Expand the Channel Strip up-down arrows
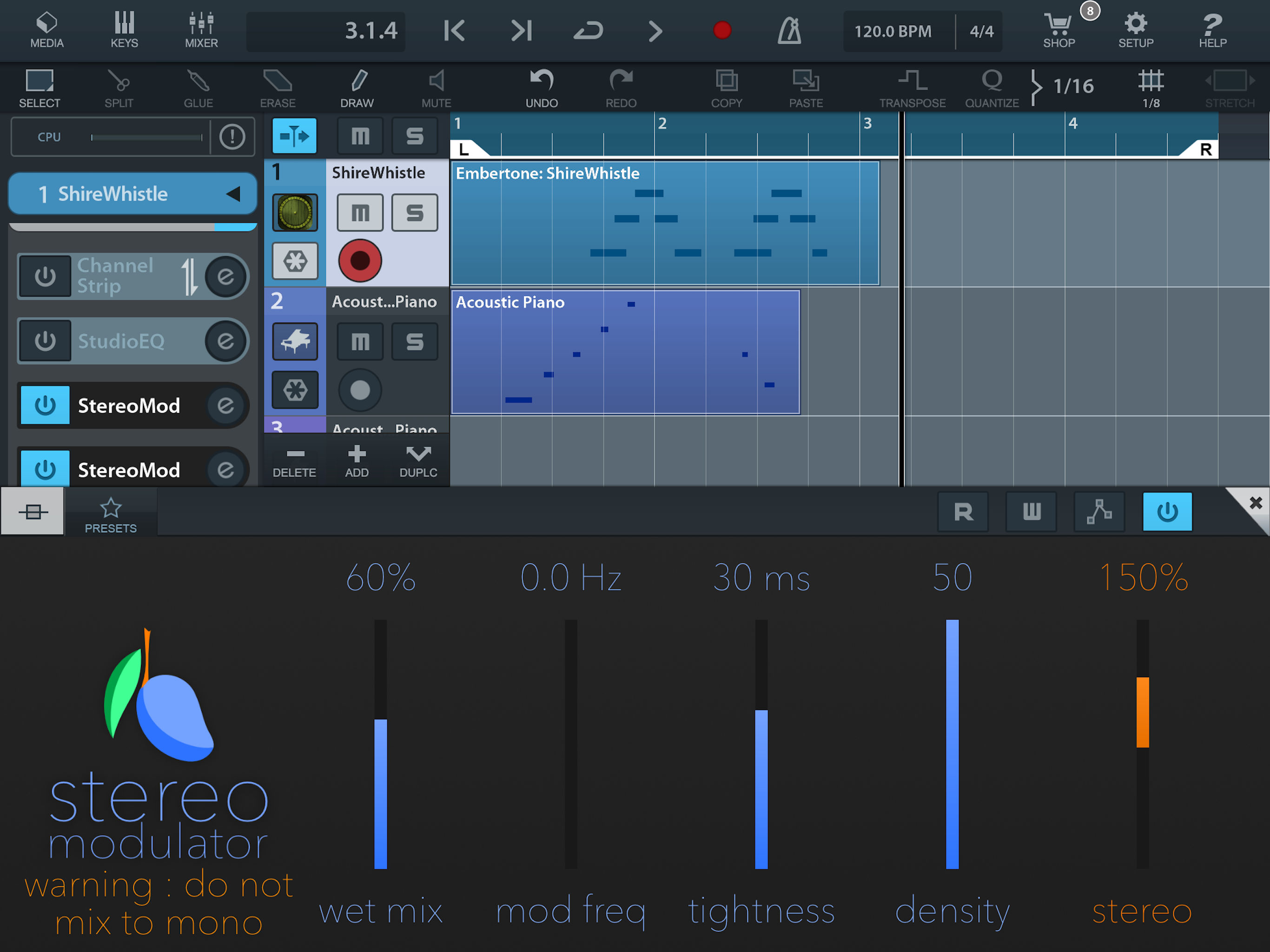Screen dimensions: 1270x952 (x=189, y=277)
